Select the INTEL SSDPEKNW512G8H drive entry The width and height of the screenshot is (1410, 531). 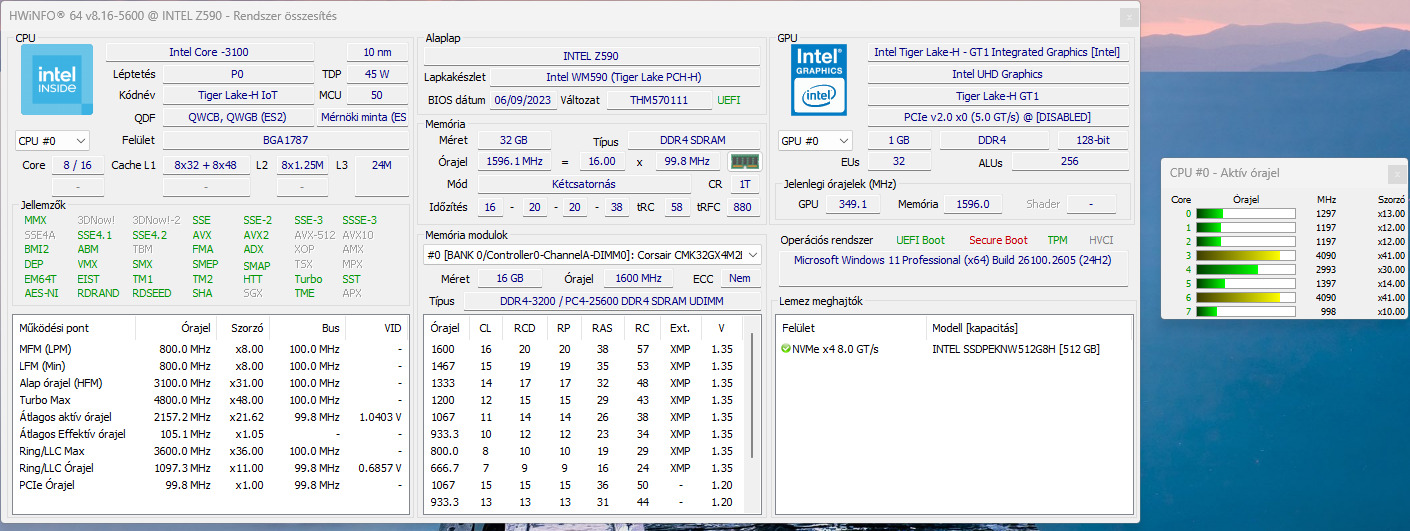1015,349
